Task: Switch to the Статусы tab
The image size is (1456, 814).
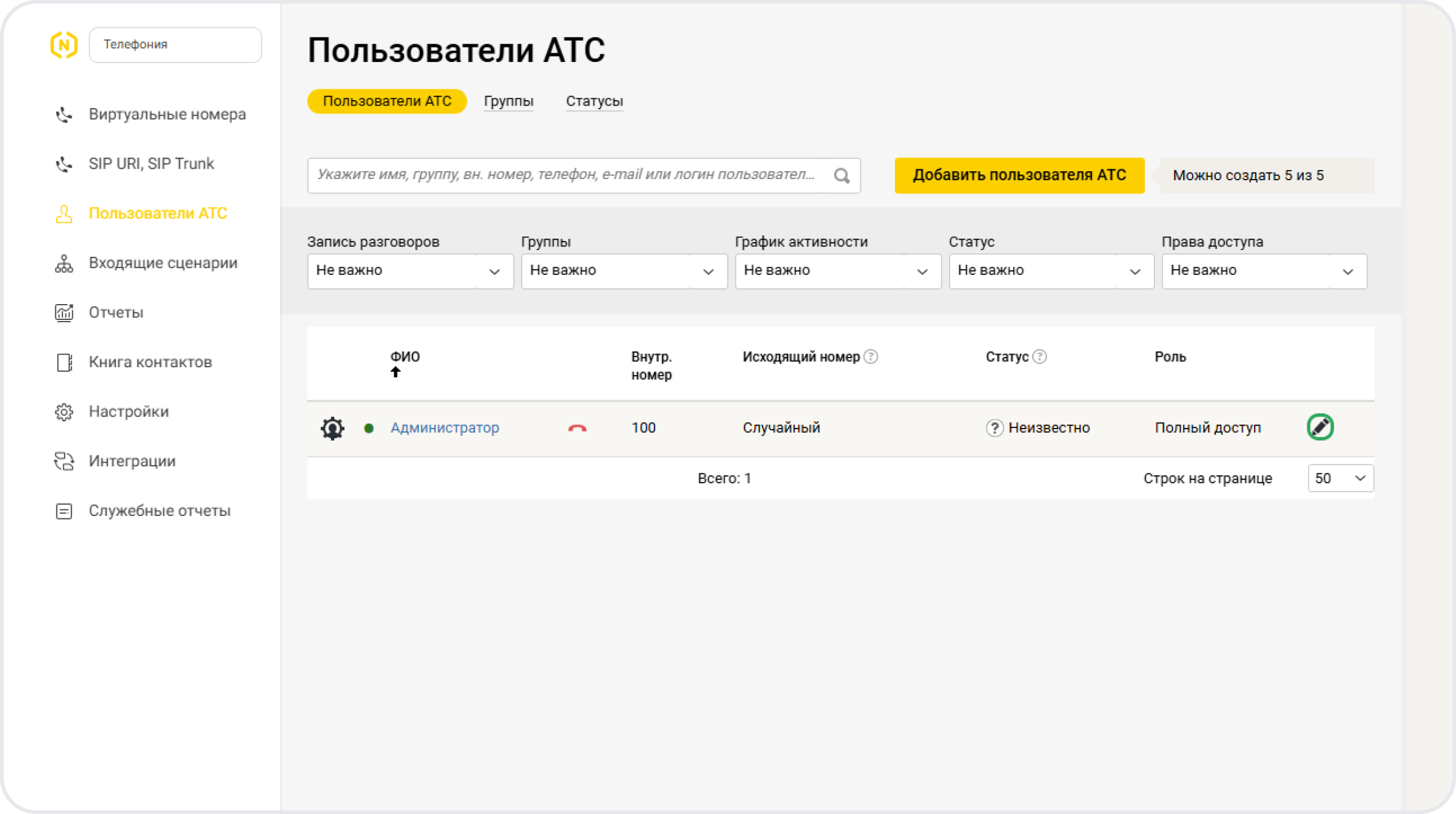Action: click(x=594, y=101)
